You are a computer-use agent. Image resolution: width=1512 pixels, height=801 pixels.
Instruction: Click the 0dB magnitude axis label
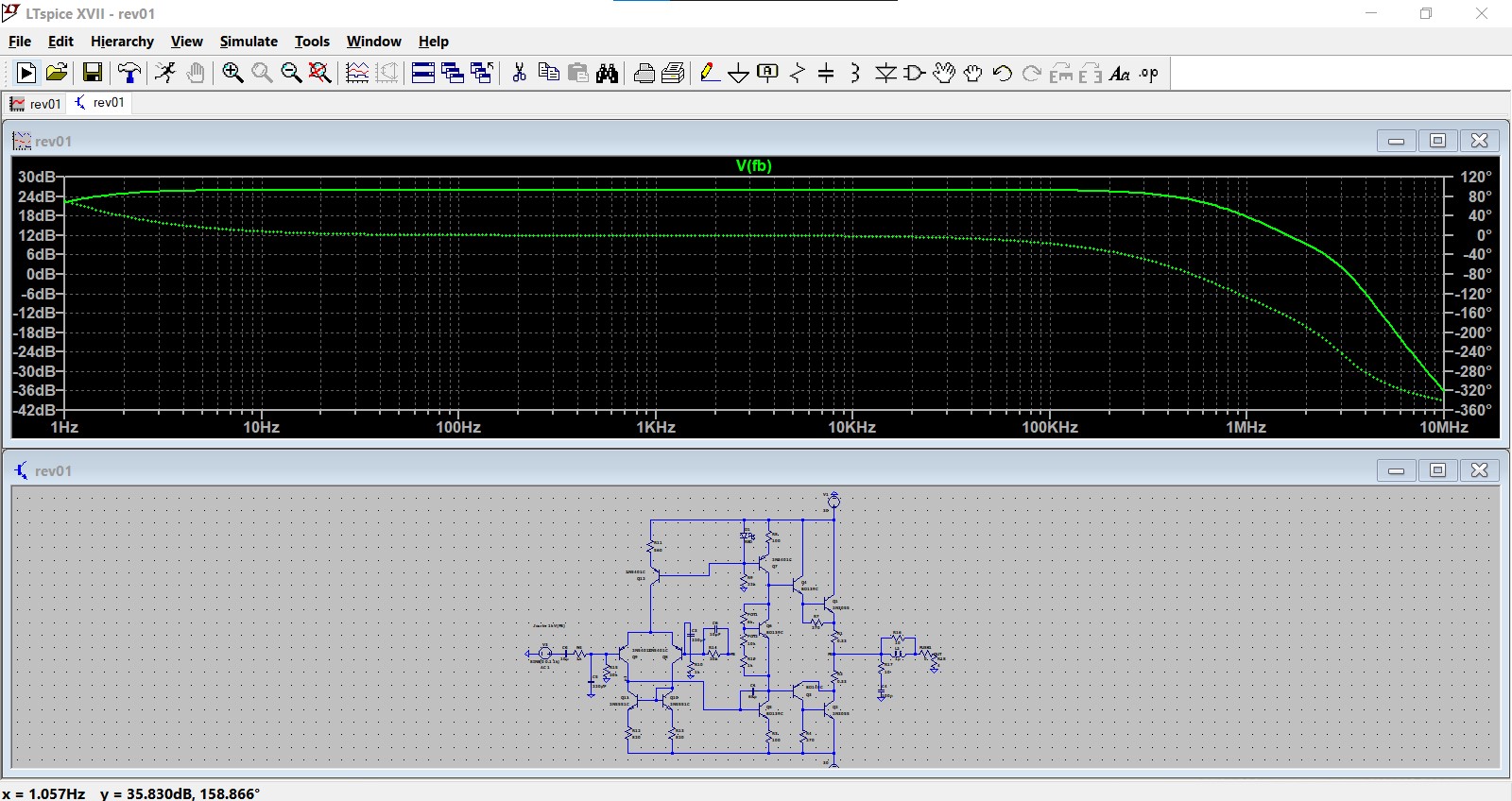(x=41, y=274)
